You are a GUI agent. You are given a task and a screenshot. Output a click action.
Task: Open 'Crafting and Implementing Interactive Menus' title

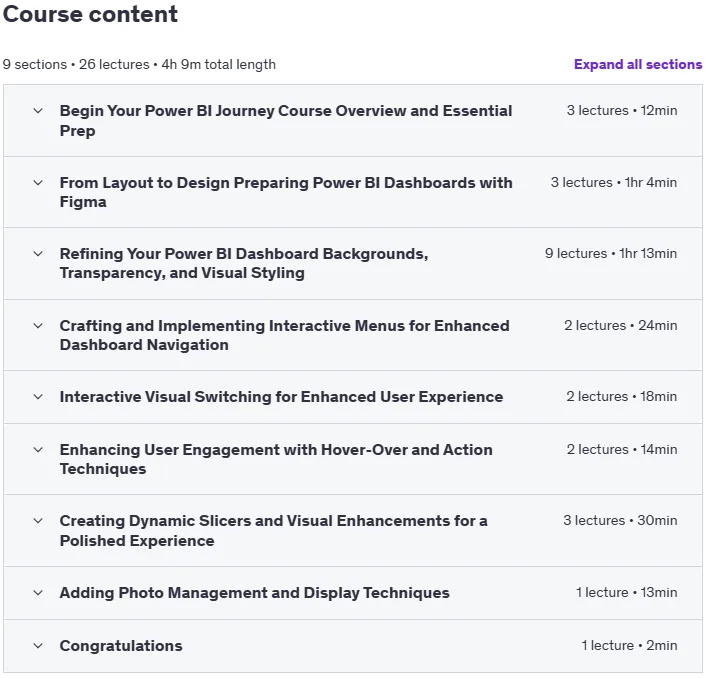tap(285, 335)
